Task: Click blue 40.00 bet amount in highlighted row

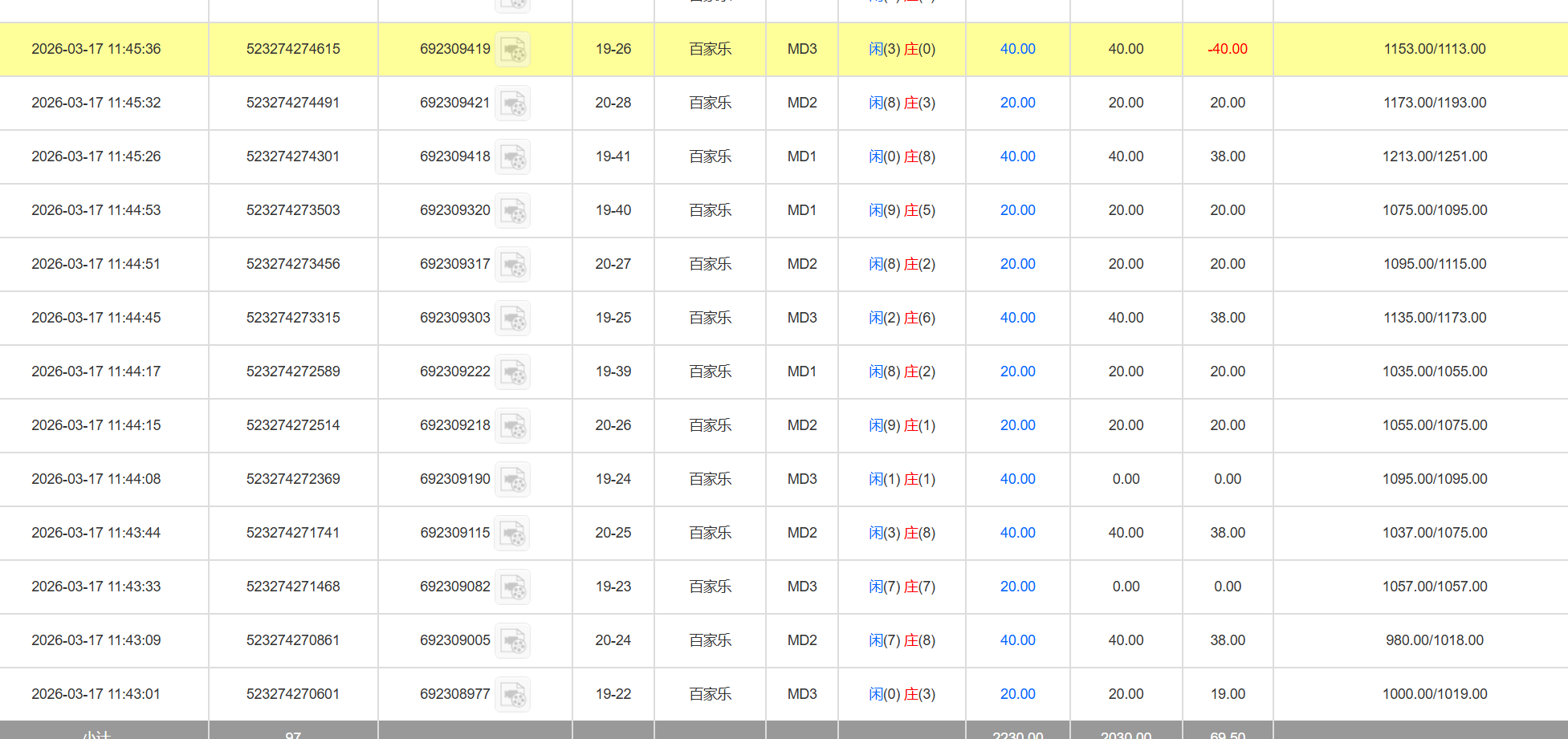Action: 1017,49
